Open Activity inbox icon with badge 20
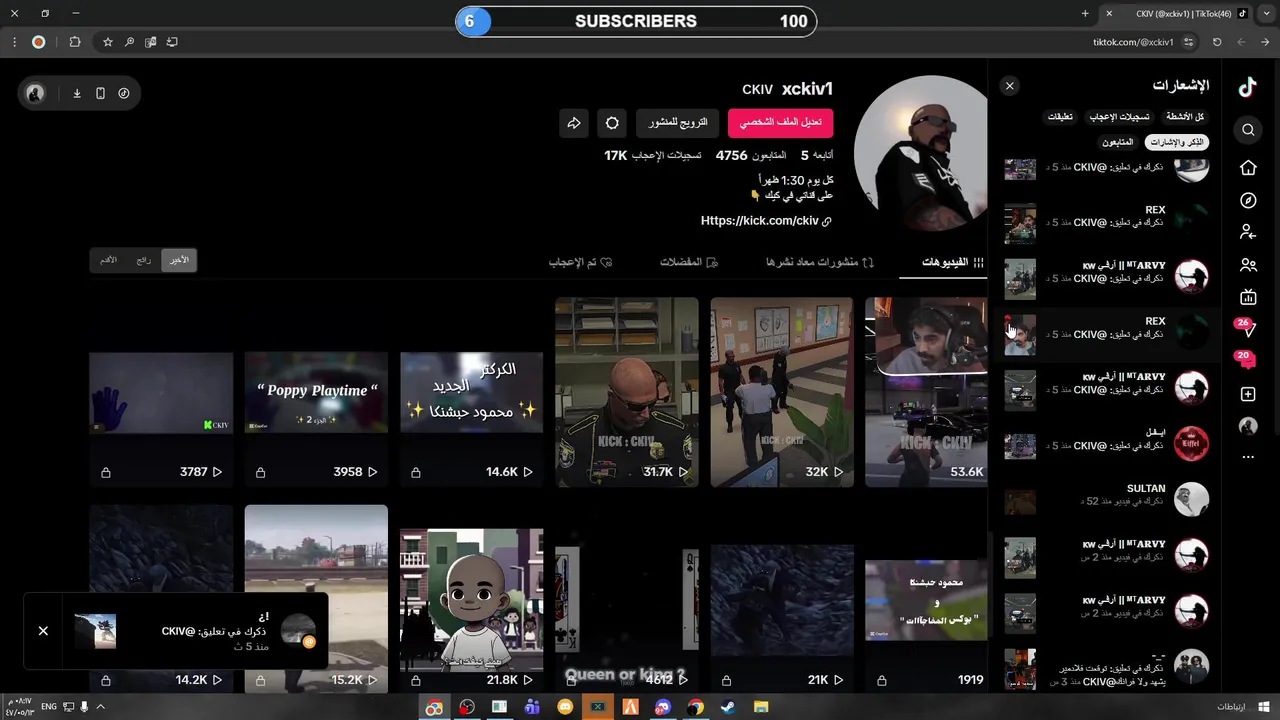Screen dimensions: 1280x720 1246,360
